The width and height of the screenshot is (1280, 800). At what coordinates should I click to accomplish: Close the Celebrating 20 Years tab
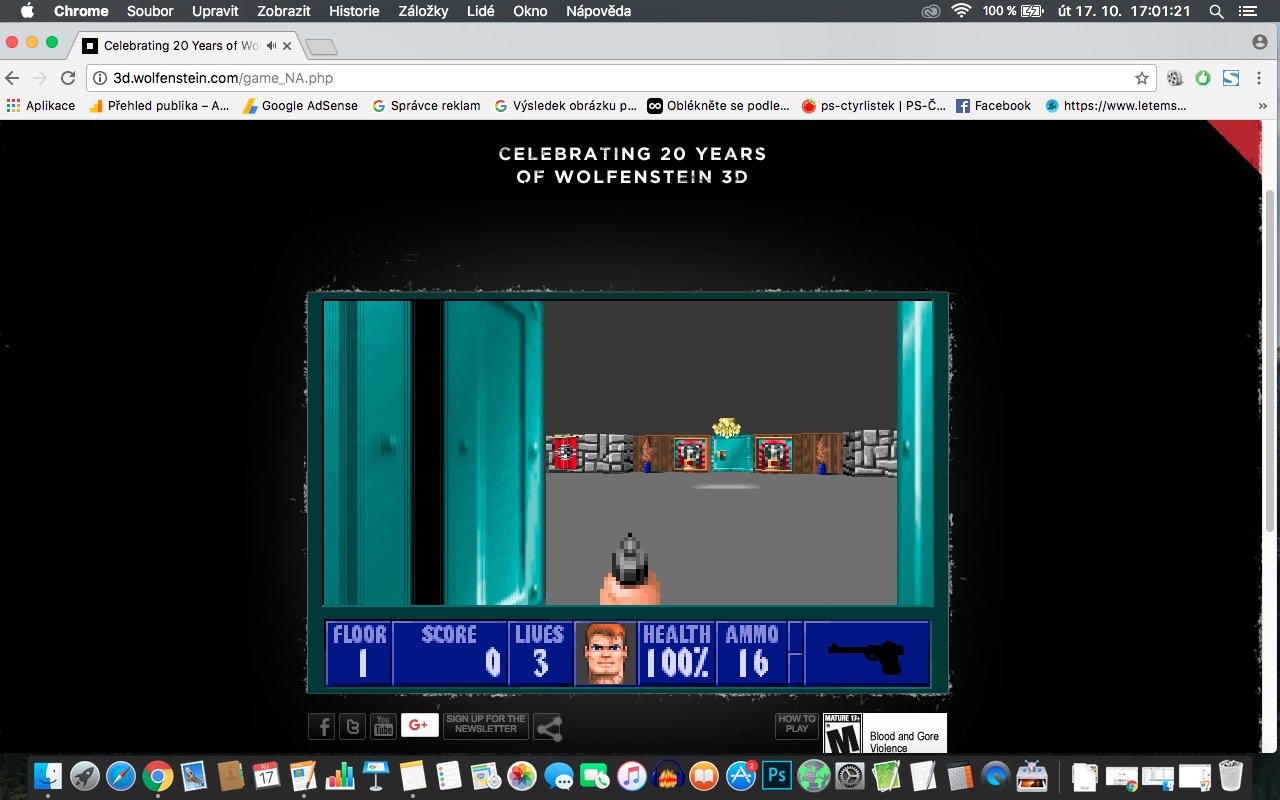(287, 46)
